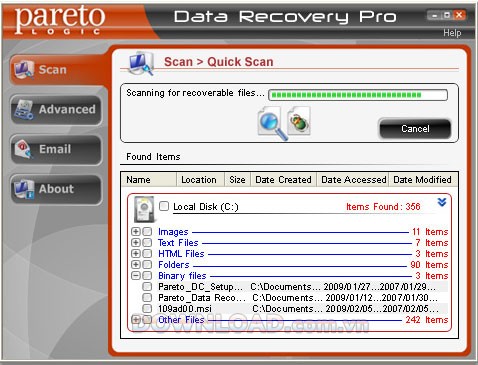This screenshot has height=365, width=478.
Task: Select the Pareto_DC_Setup file checkbox
Action: click(147, 286)
